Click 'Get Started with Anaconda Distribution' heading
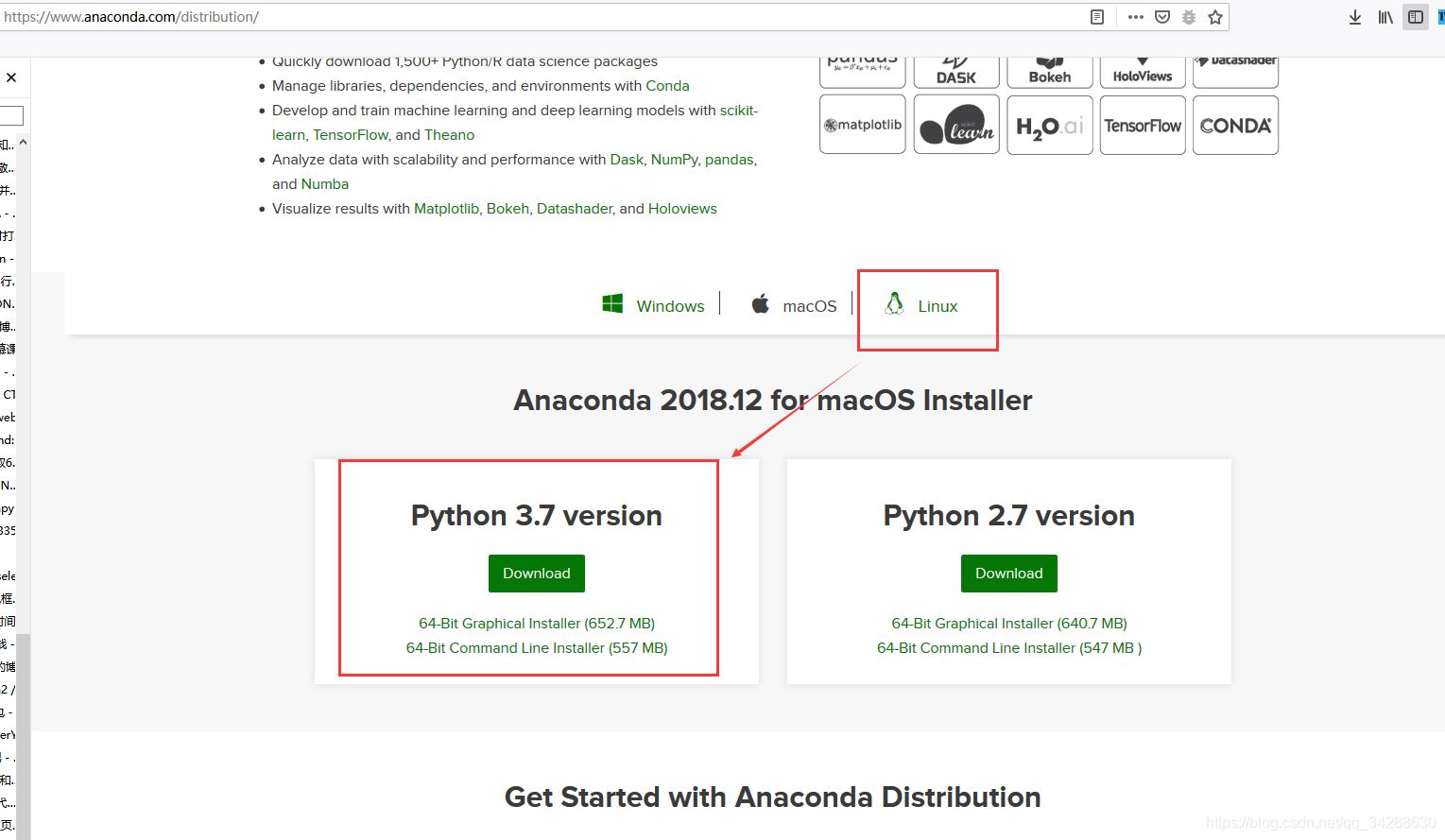This screenshot has width=1445, height=840. [x=773, y=797]
